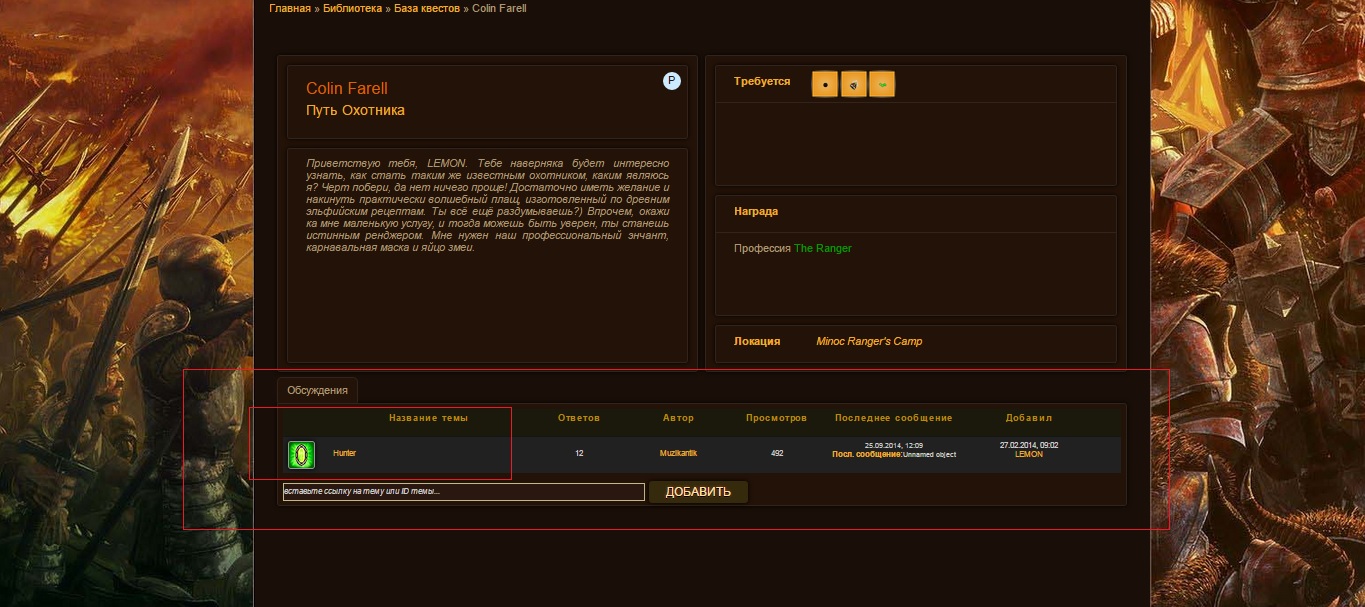Click the Просмотров column header
The width and height of the screenshot is (1365, 607).
coord(776,418)
